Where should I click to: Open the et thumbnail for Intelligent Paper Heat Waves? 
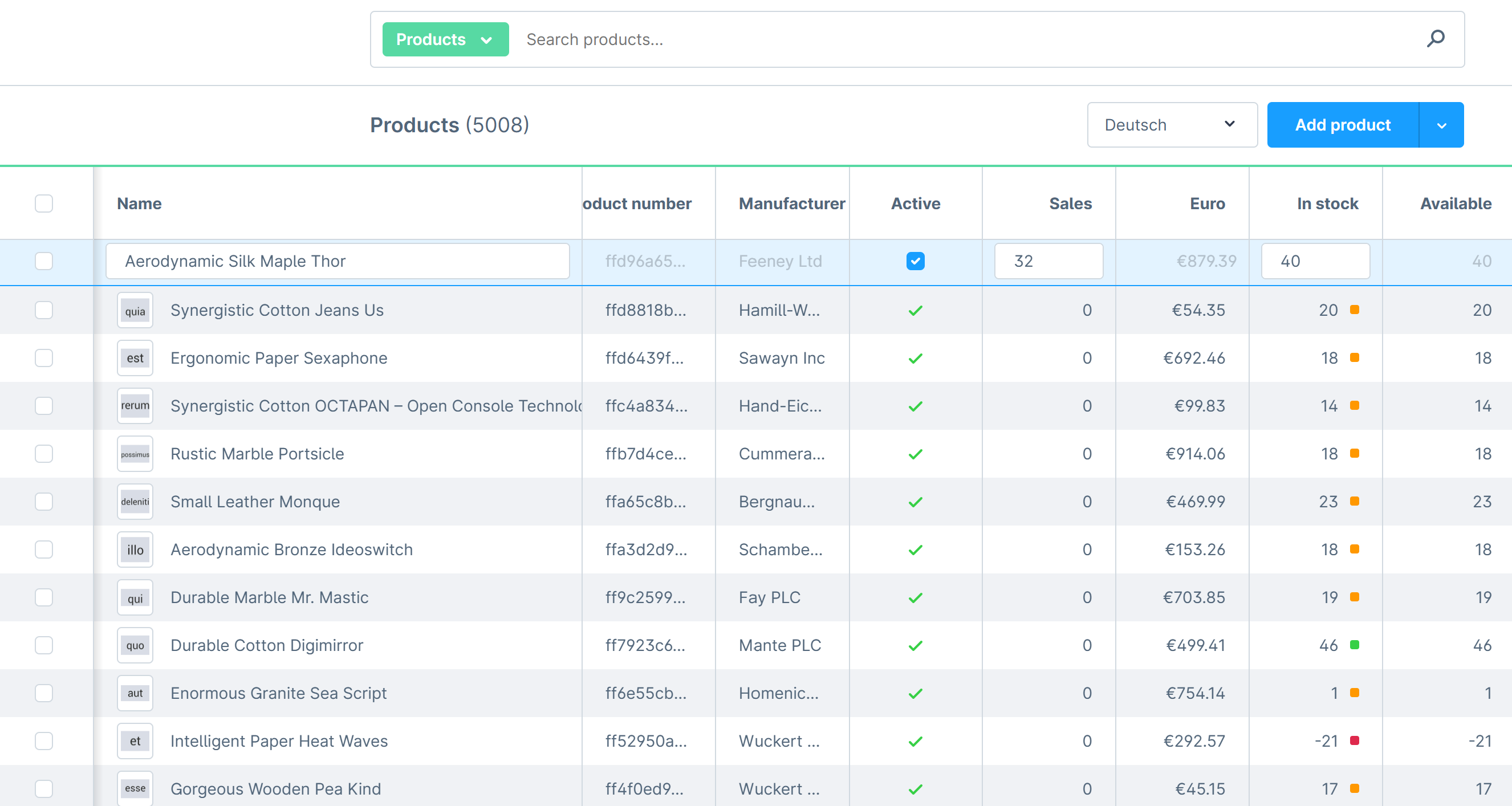click(135, 740)
